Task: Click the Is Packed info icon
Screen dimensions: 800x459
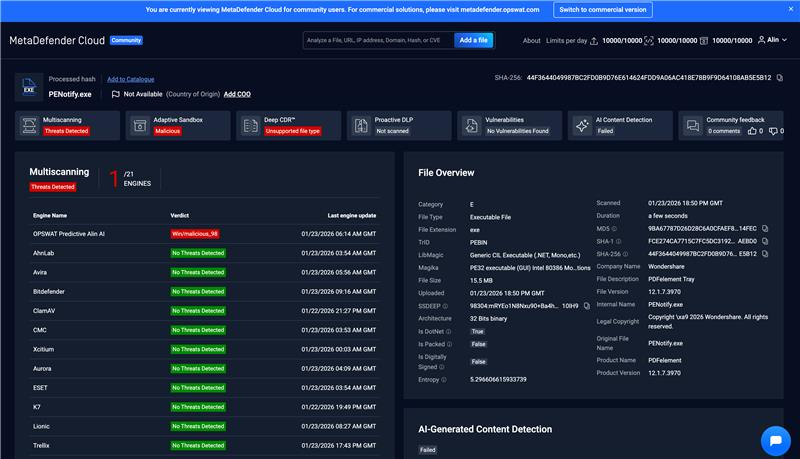Action: [x=449, y=343]
